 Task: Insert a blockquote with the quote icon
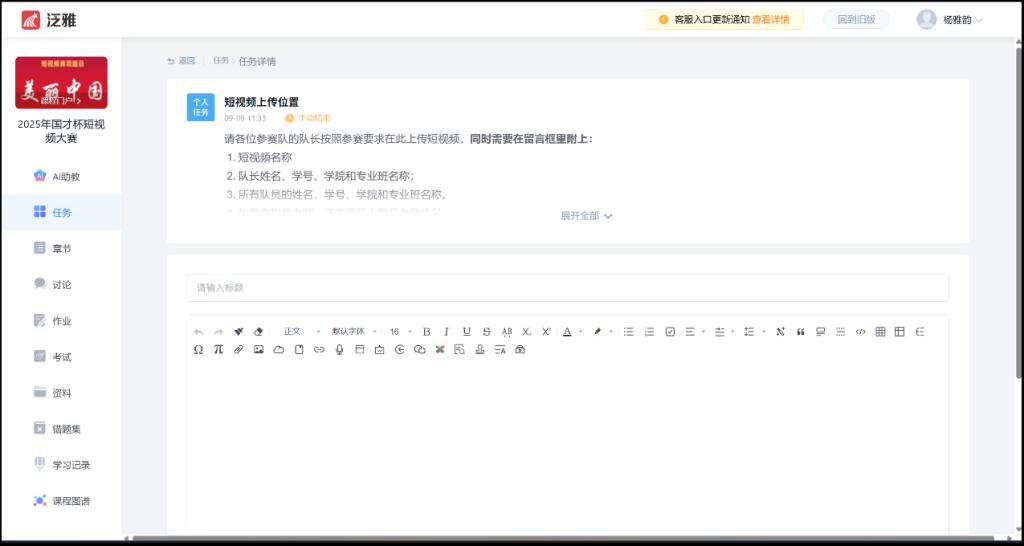(801, 332)
